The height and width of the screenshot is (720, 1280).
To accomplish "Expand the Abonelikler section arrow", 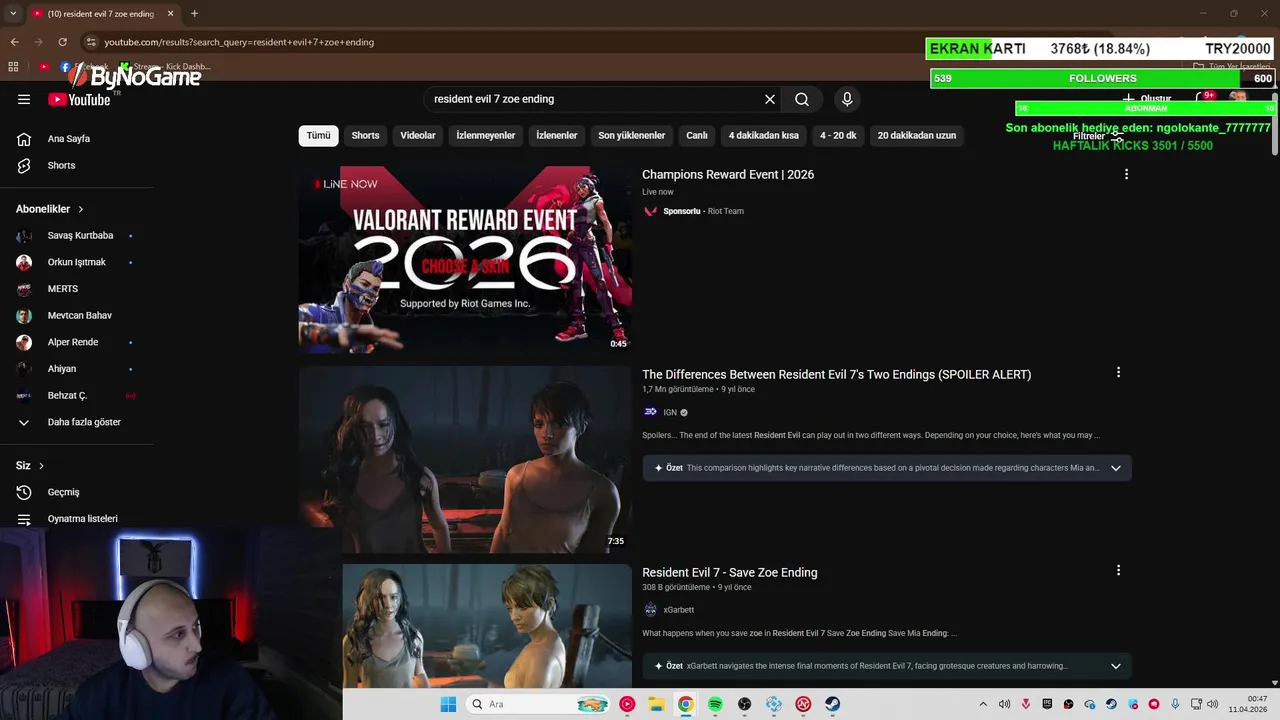I will [x=81, y=209].
